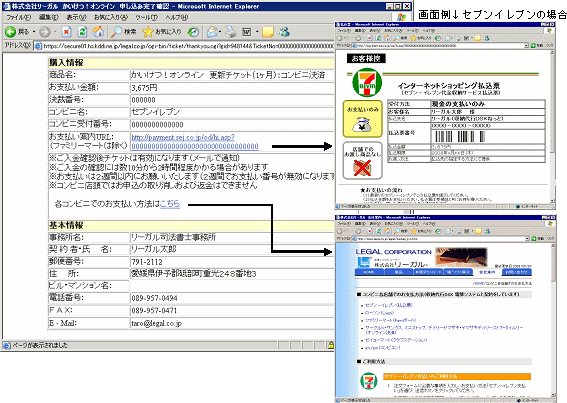Click the History/Media globe icon in main toolbar

coord(193,32)
